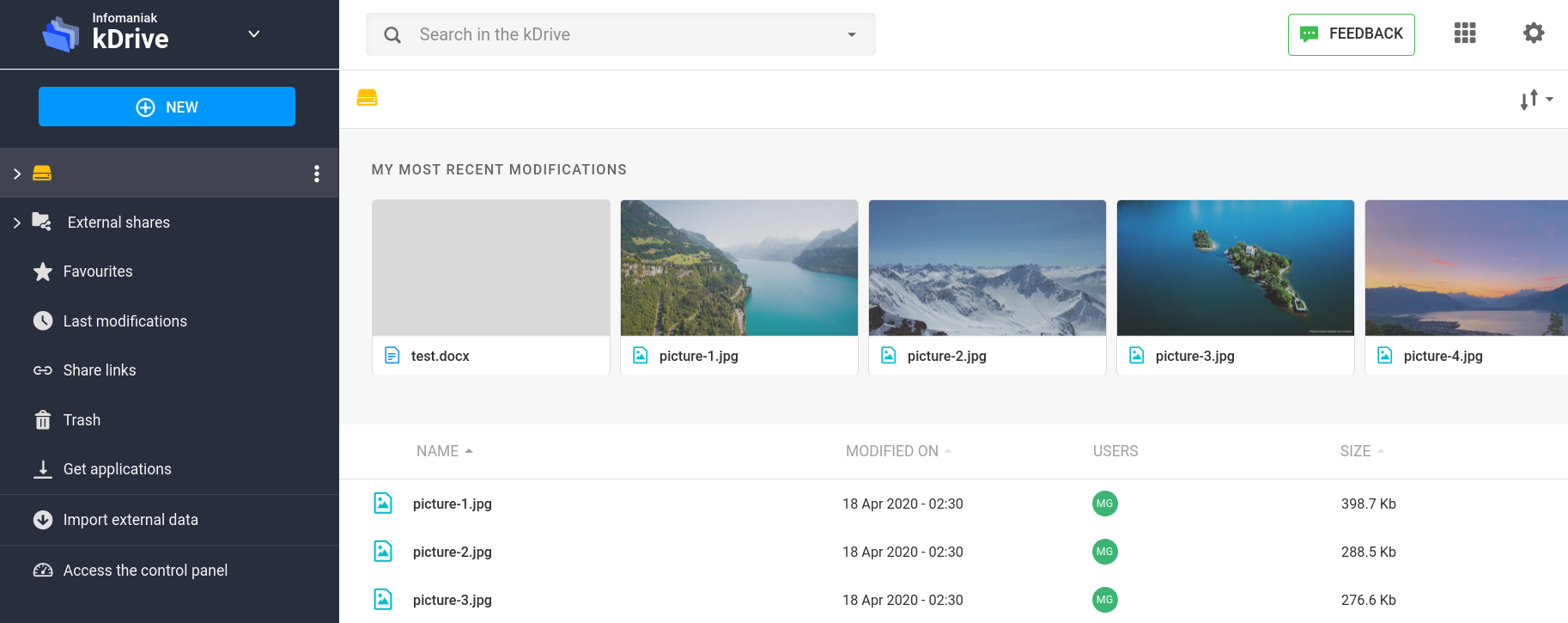Select picture-1.jpg in the file list

[x=453, y=504]
